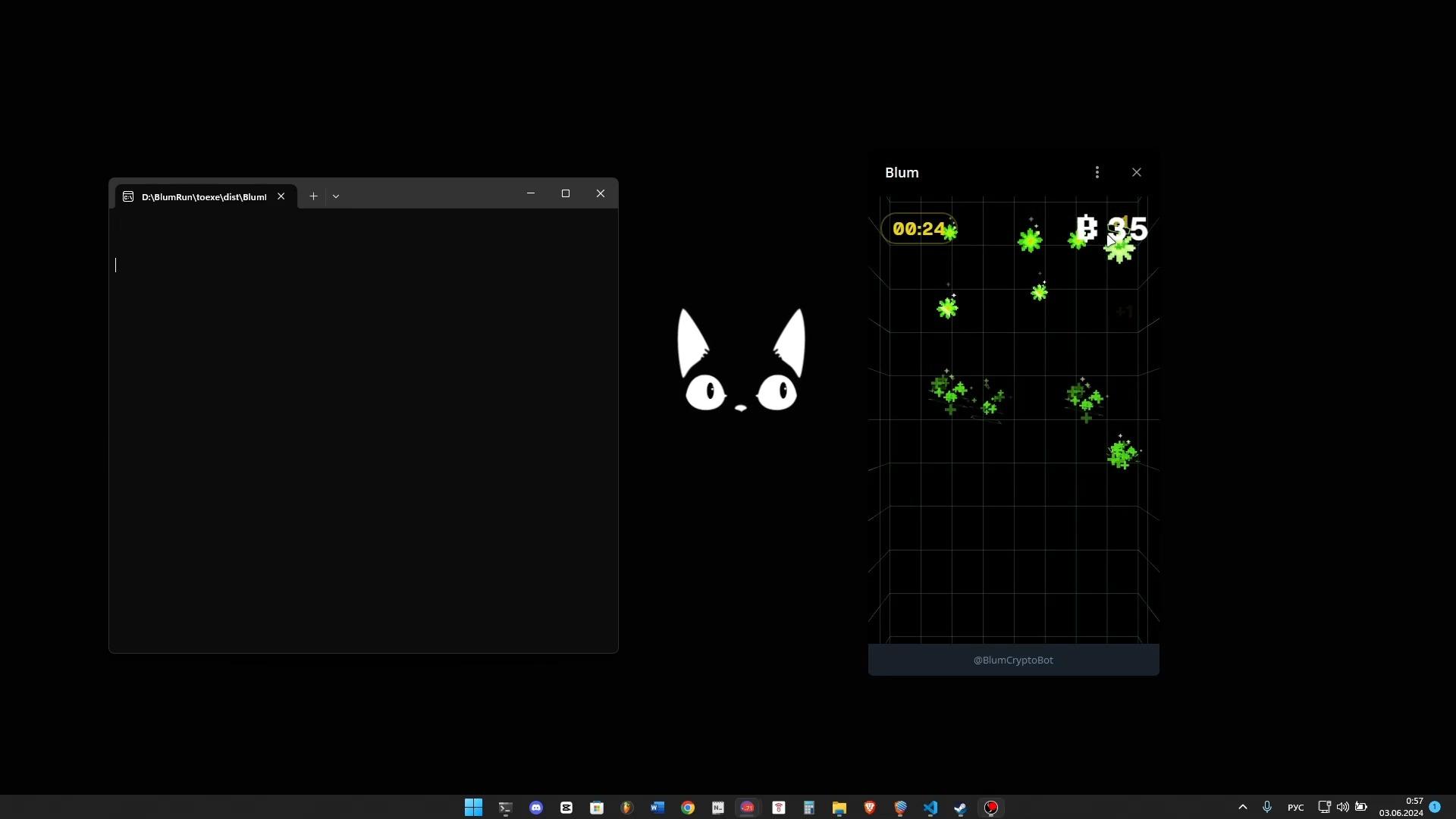Open Calculator from the taskbar

point(809,808)
